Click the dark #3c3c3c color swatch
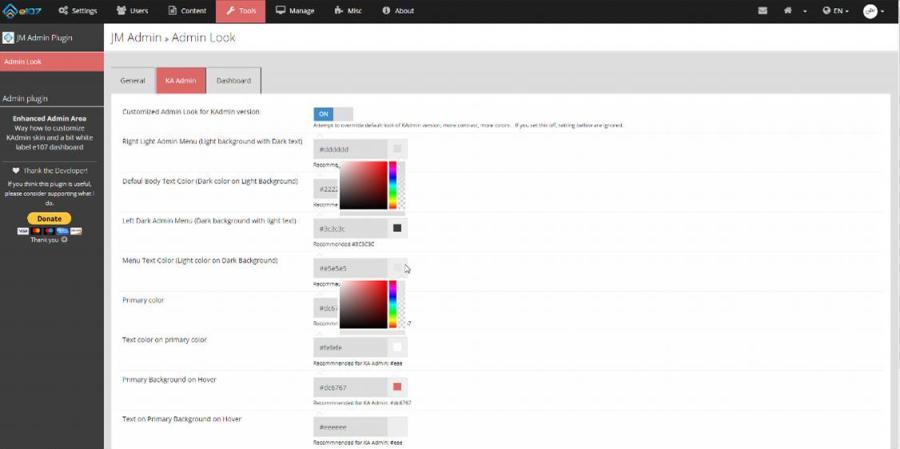The image size is (900, 449). tap(397, 228)
